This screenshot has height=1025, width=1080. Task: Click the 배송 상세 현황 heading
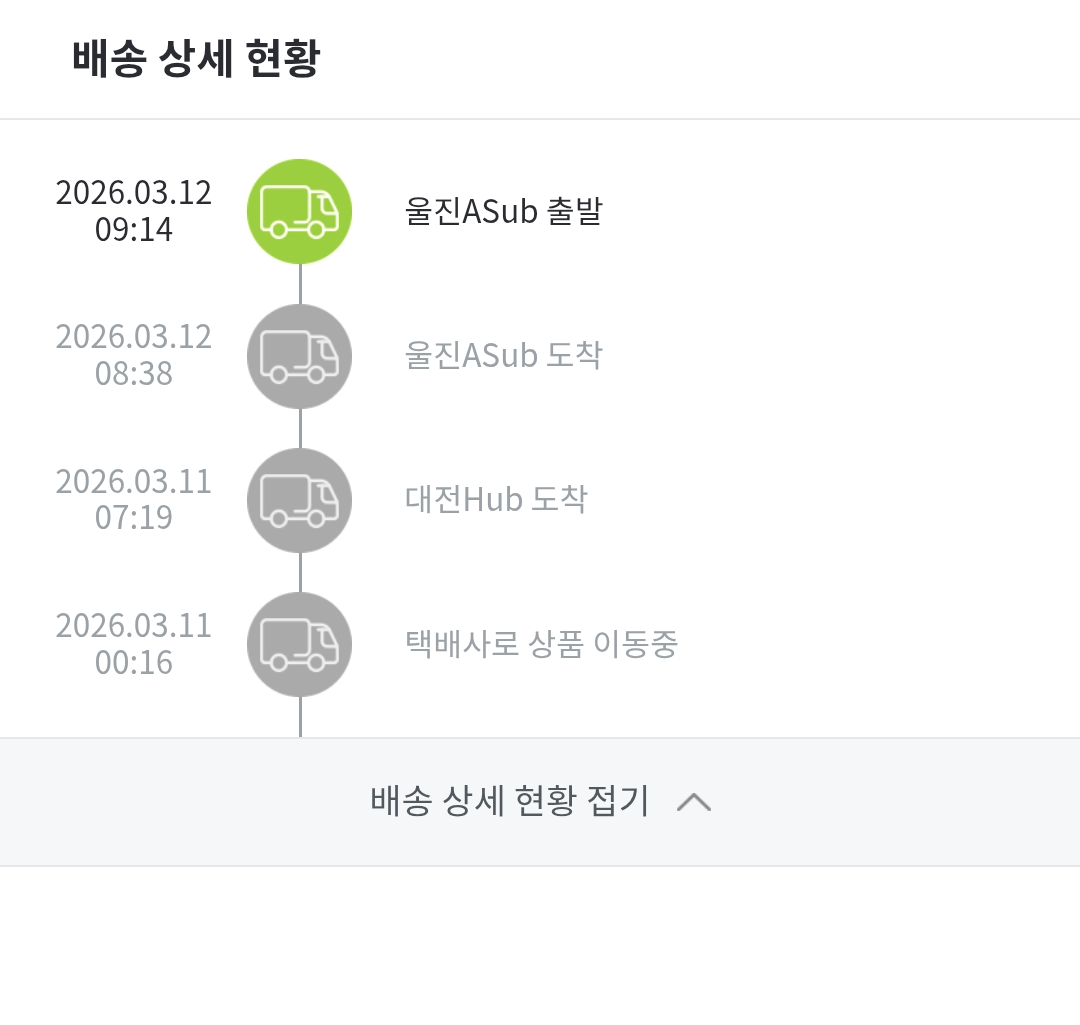coord(195,60)
